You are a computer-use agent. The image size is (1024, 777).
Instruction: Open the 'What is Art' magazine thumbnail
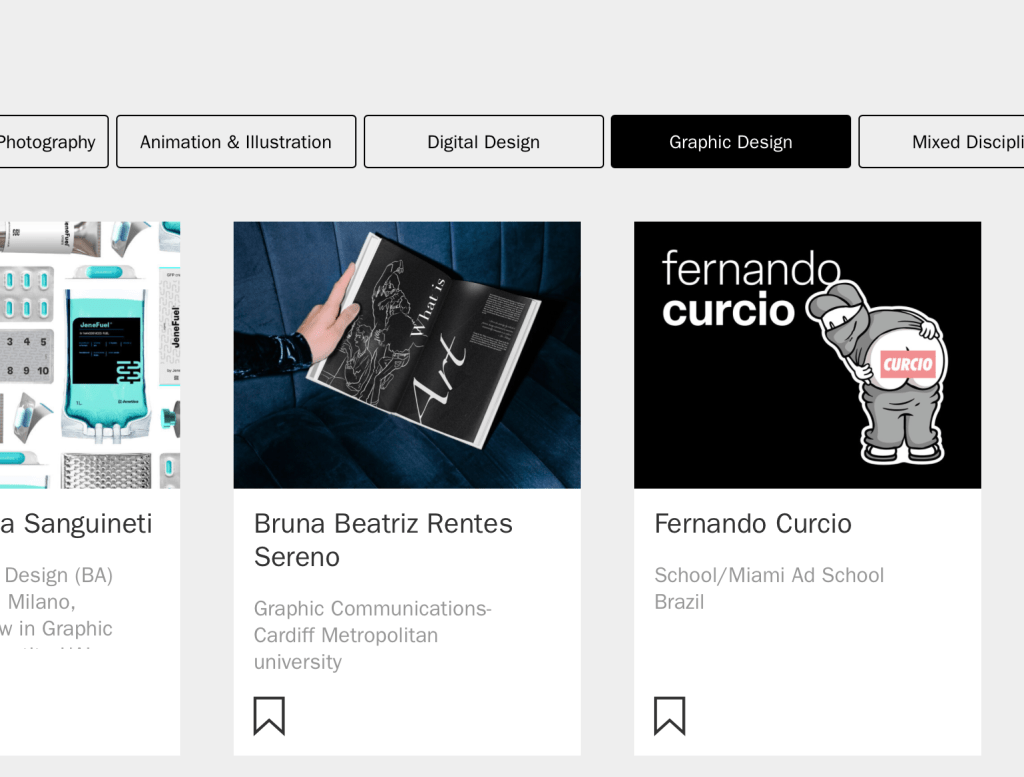[x=406, y=354]
